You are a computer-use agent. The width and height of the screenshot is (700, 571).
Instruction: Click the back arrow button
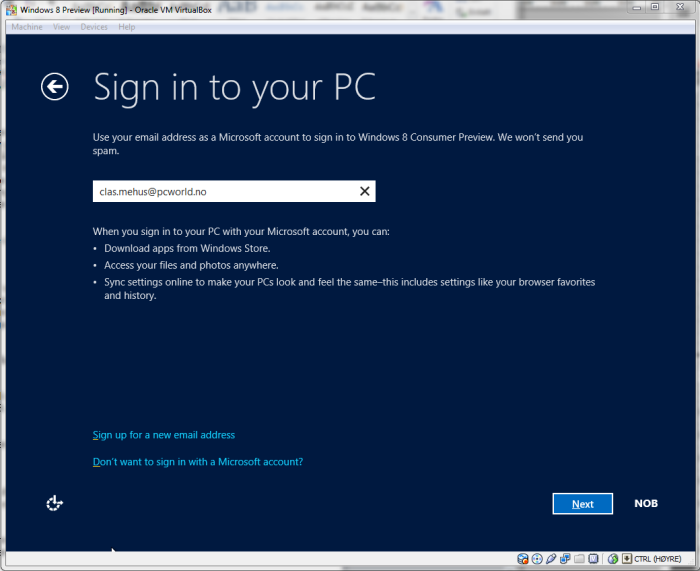click(x=54, y=87)
